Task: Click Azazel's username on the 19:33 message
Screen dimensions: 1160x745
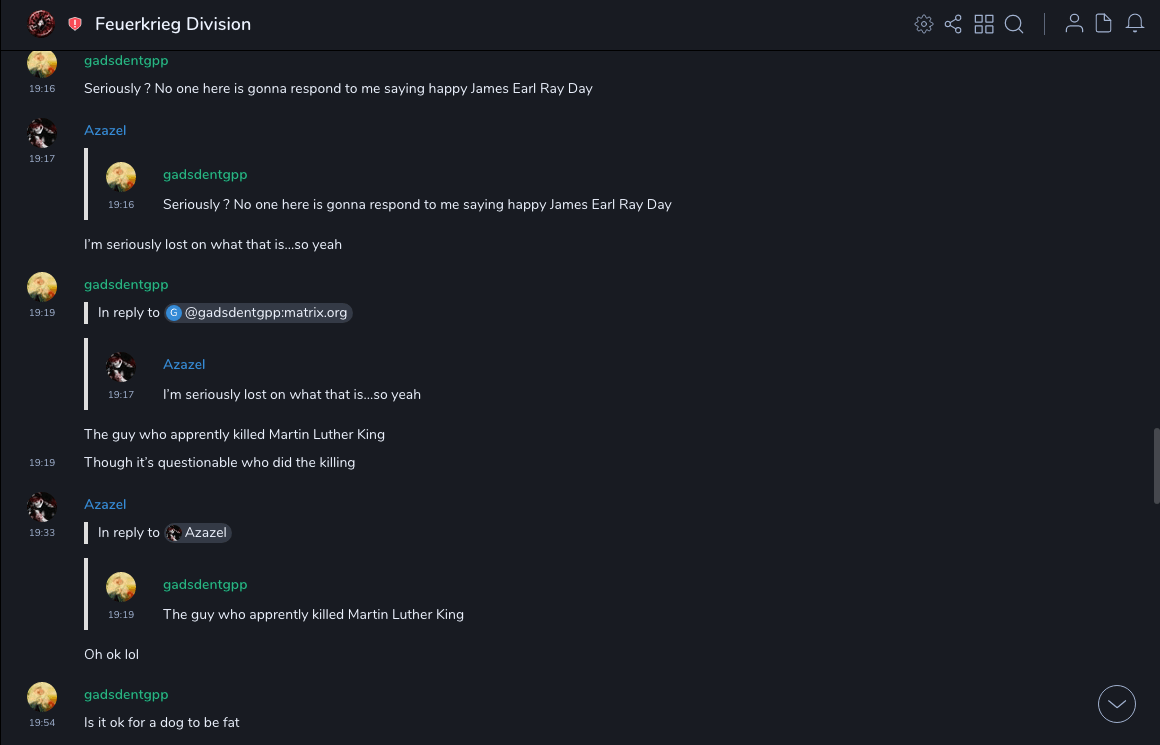Action: 105,504
